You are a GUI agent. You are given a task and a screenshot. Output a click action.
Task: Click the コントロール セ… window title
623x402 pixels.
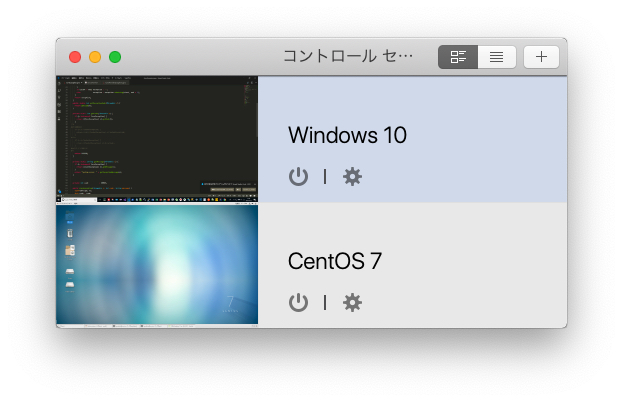coord(348,56)
